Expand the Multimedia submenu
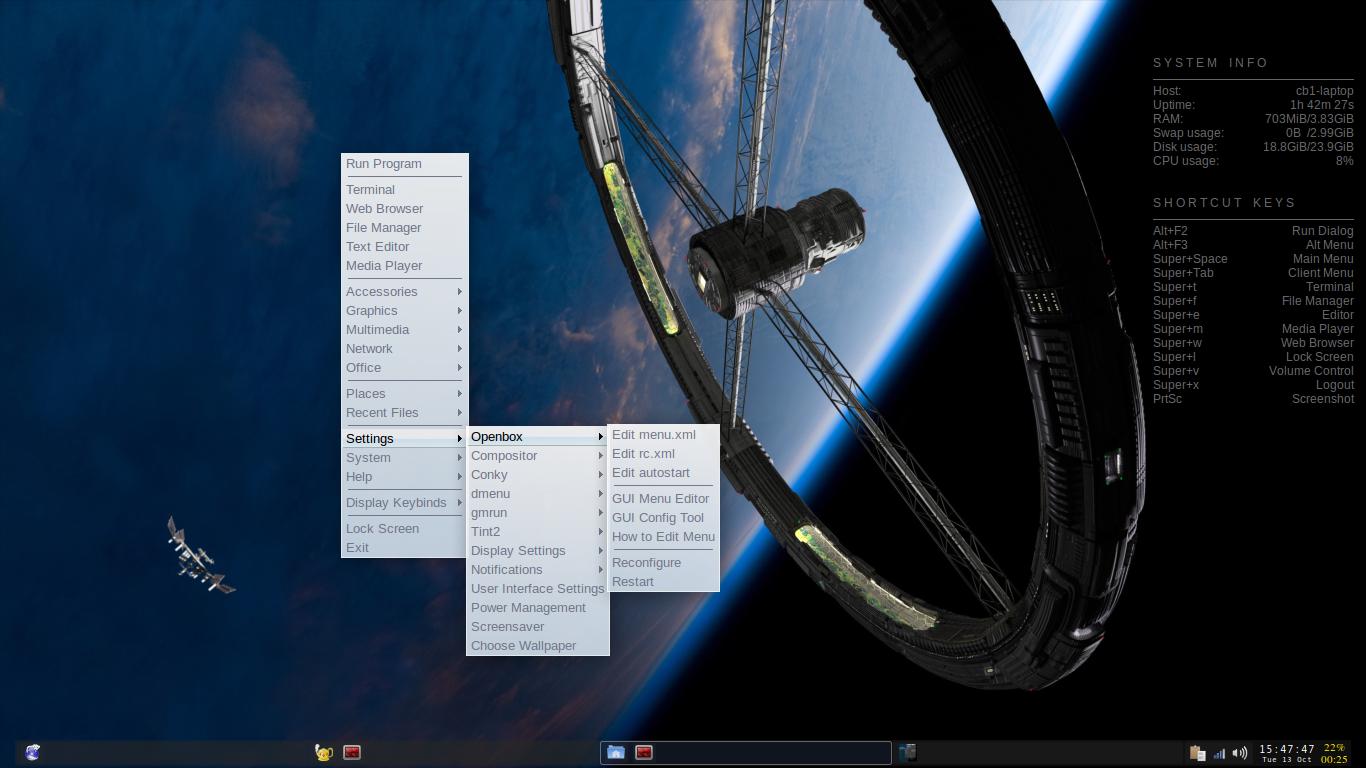1366x768 pixels. coord(405,330)
